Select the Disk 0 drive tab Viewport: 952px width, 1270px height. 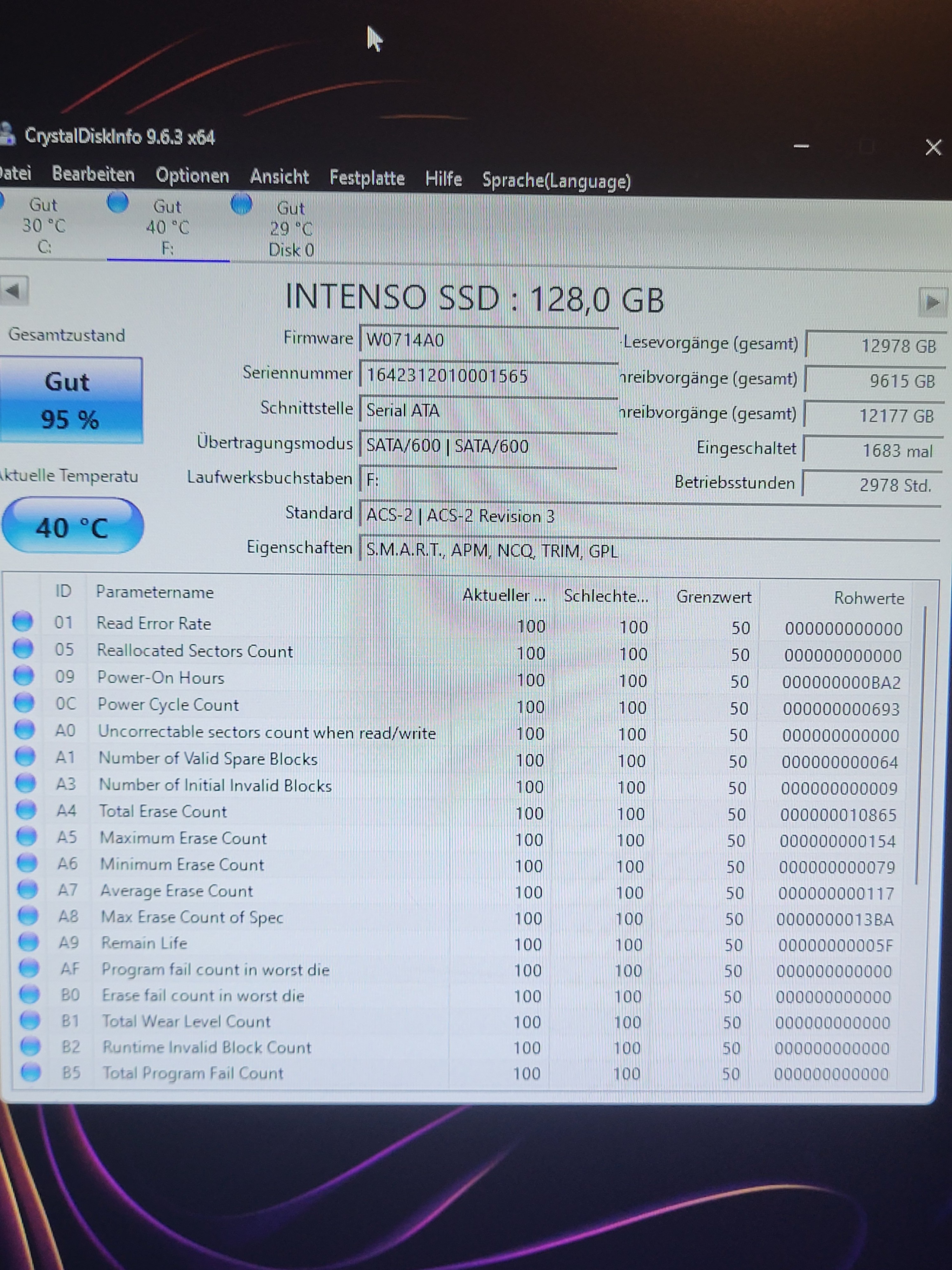click(x=291, y=229)
